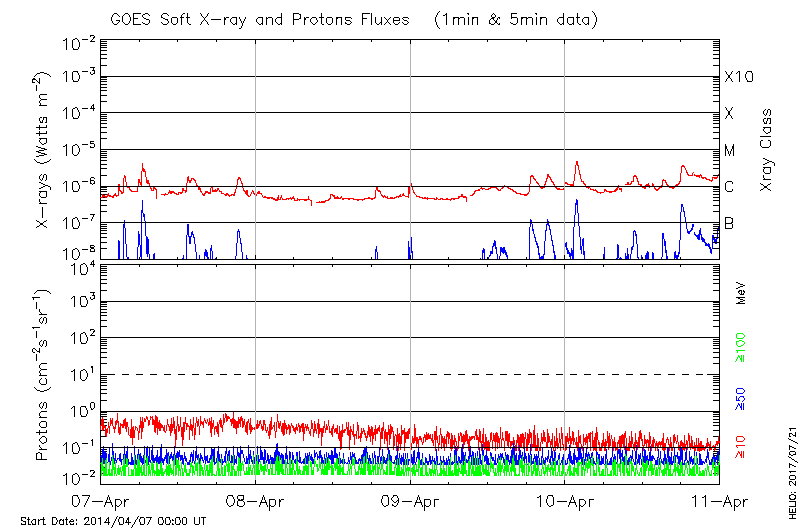Select the green ≥100 MeV legend entry
This screenshot has height=530, width=800.
742,349
